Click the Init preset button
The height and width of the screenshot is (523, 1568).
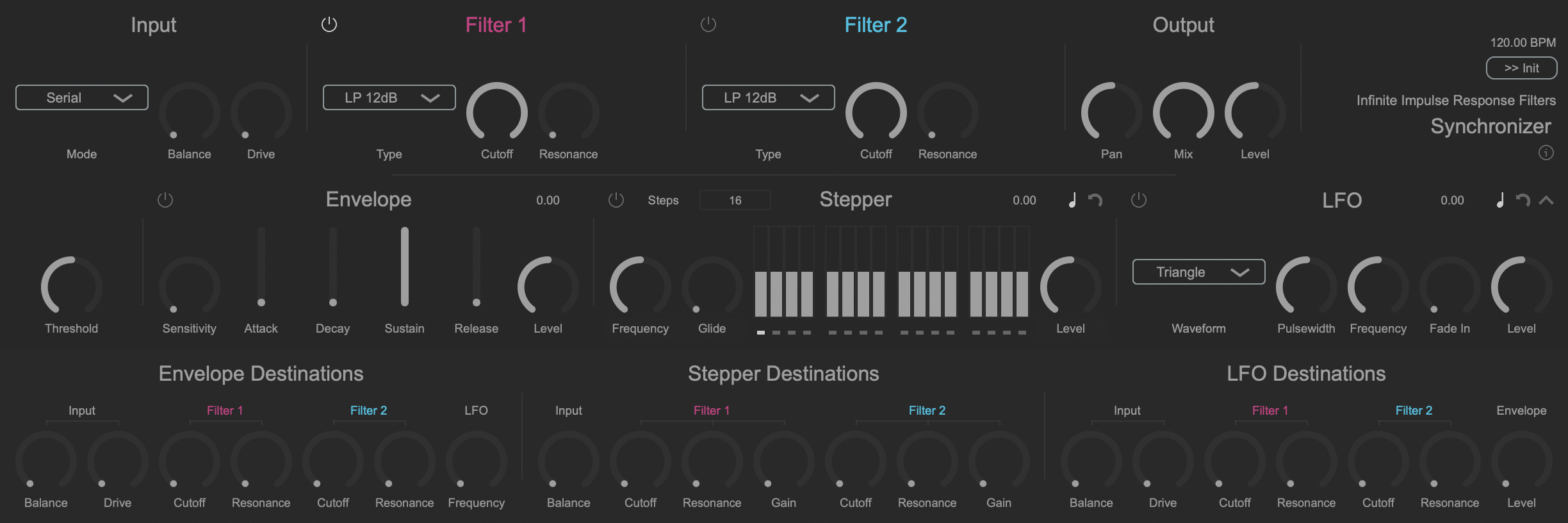coord(1521,68)
